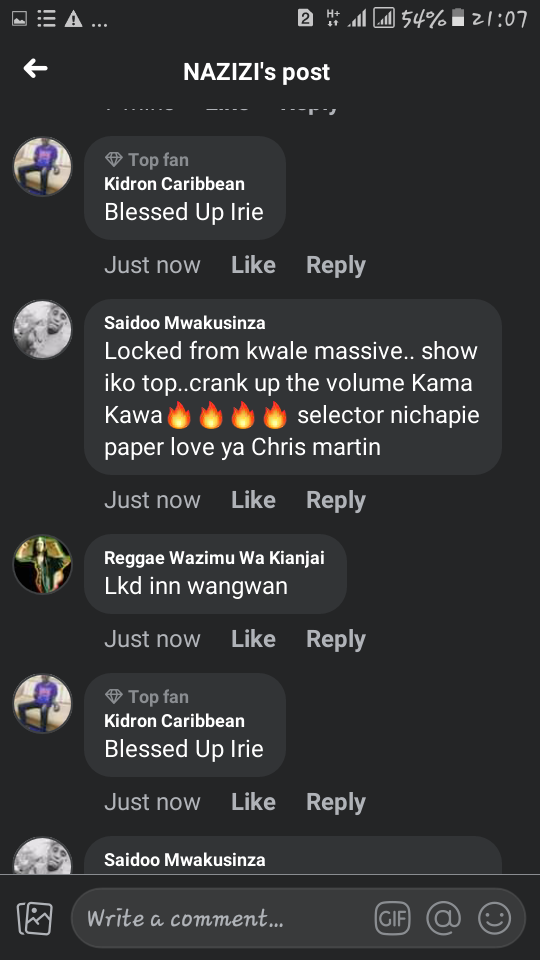
Task: Like the first Kidron Caribbean comment
Action: pos(253,265)
